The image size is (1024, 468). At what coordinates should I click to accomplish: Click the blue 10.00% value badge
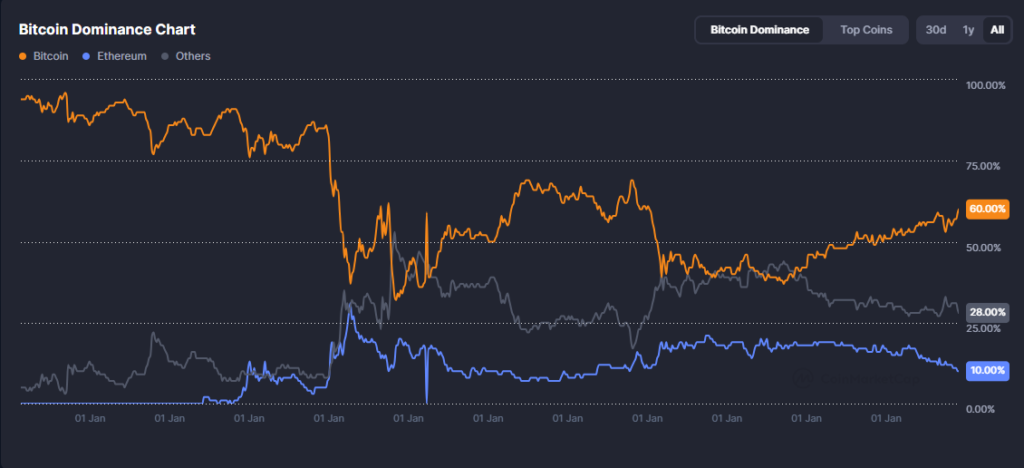point(987,370)
